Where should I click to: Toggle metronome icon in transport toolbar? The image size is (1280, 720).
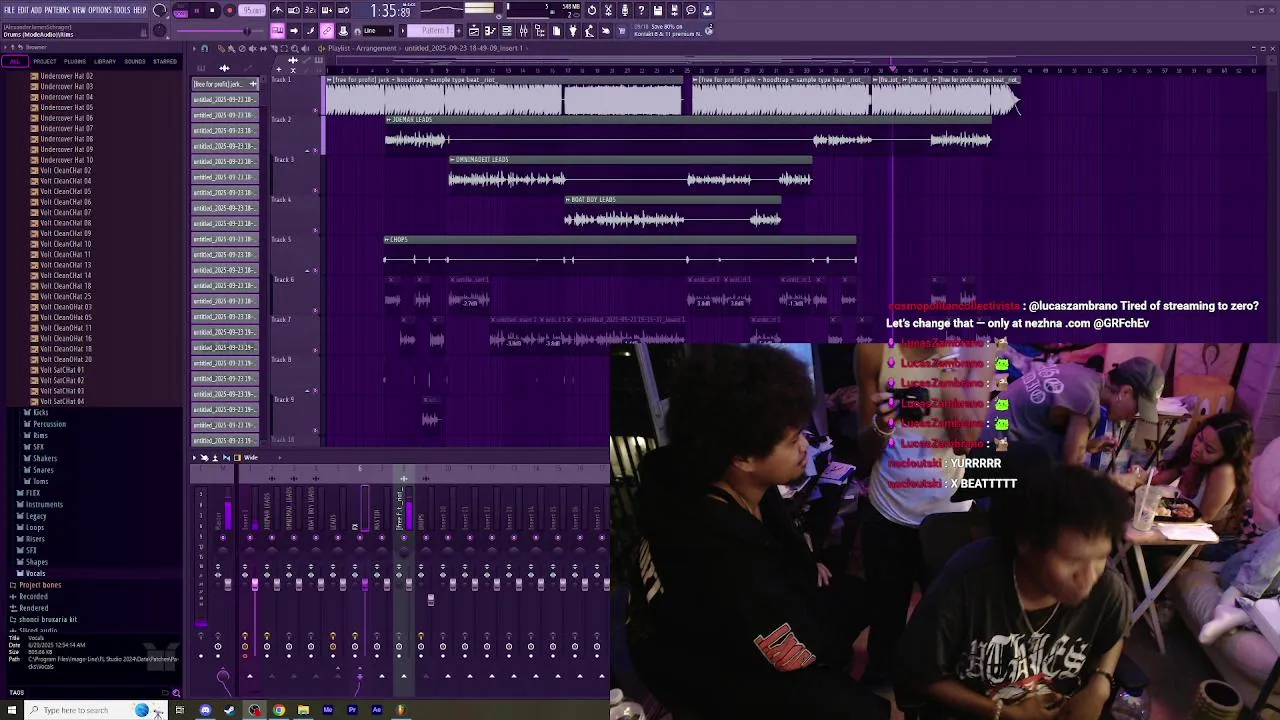pos(278,10)
